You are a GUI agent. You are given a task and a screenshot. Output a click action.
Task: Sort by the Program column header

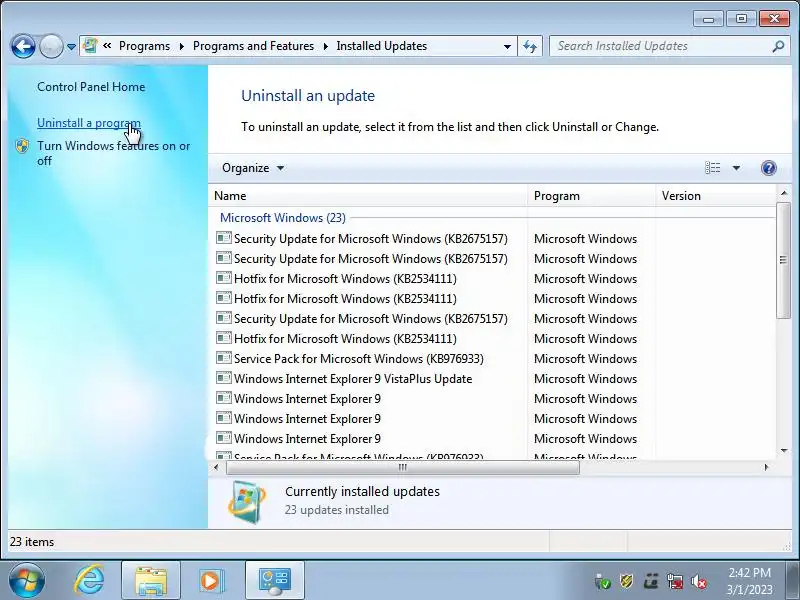click(x=592, y=196)
